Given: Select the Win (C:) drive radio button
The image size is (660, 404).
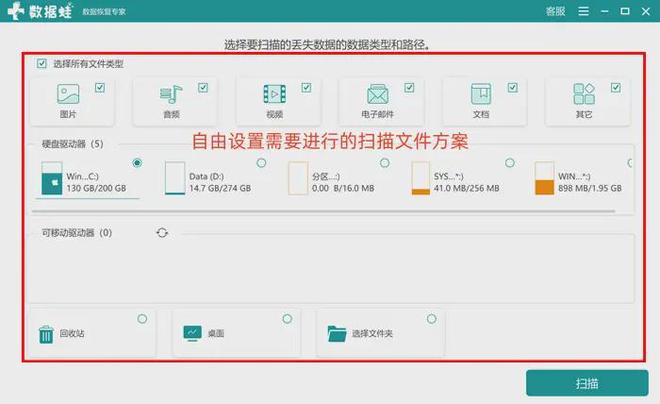Looking at the screenshot, I should (x=137, y=163).
